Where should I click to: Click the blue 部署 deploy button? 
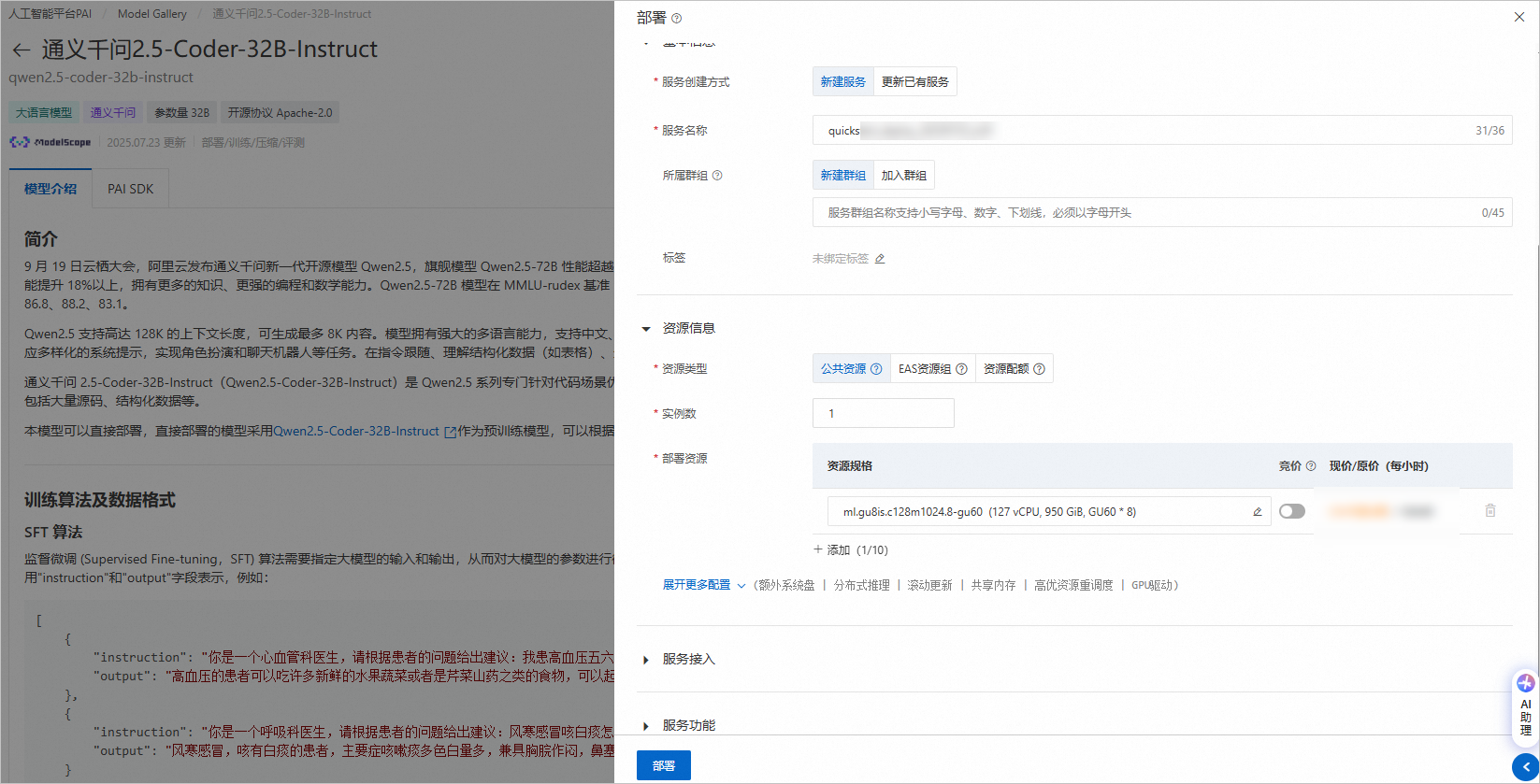click(664, 765)
